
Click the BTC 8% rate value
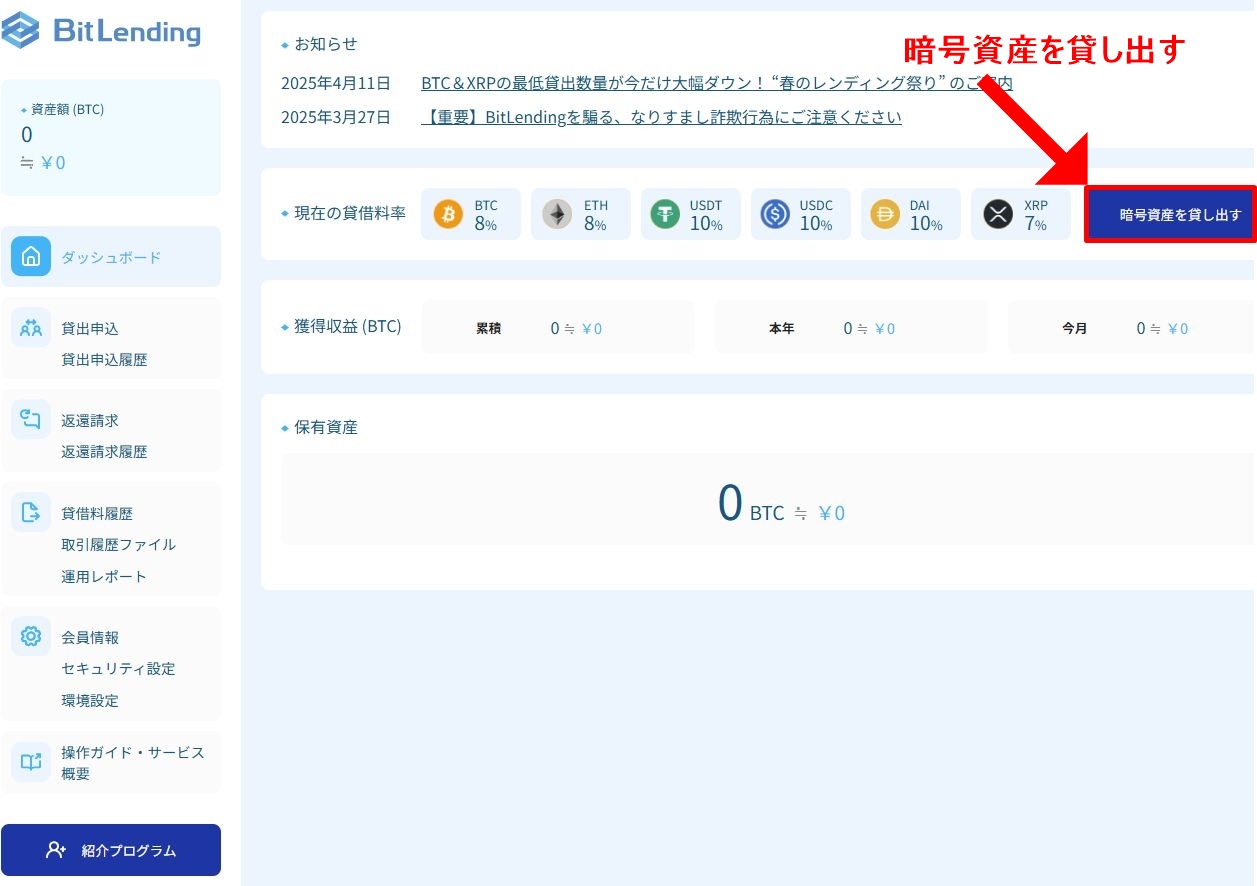point(486,224)
